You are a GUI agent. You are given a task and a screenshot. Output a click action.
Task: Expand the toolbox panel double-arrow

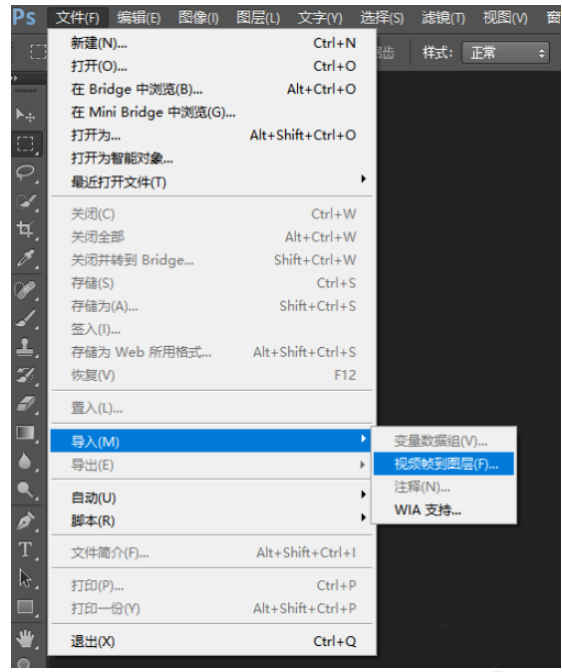click(x=15, y=78)
